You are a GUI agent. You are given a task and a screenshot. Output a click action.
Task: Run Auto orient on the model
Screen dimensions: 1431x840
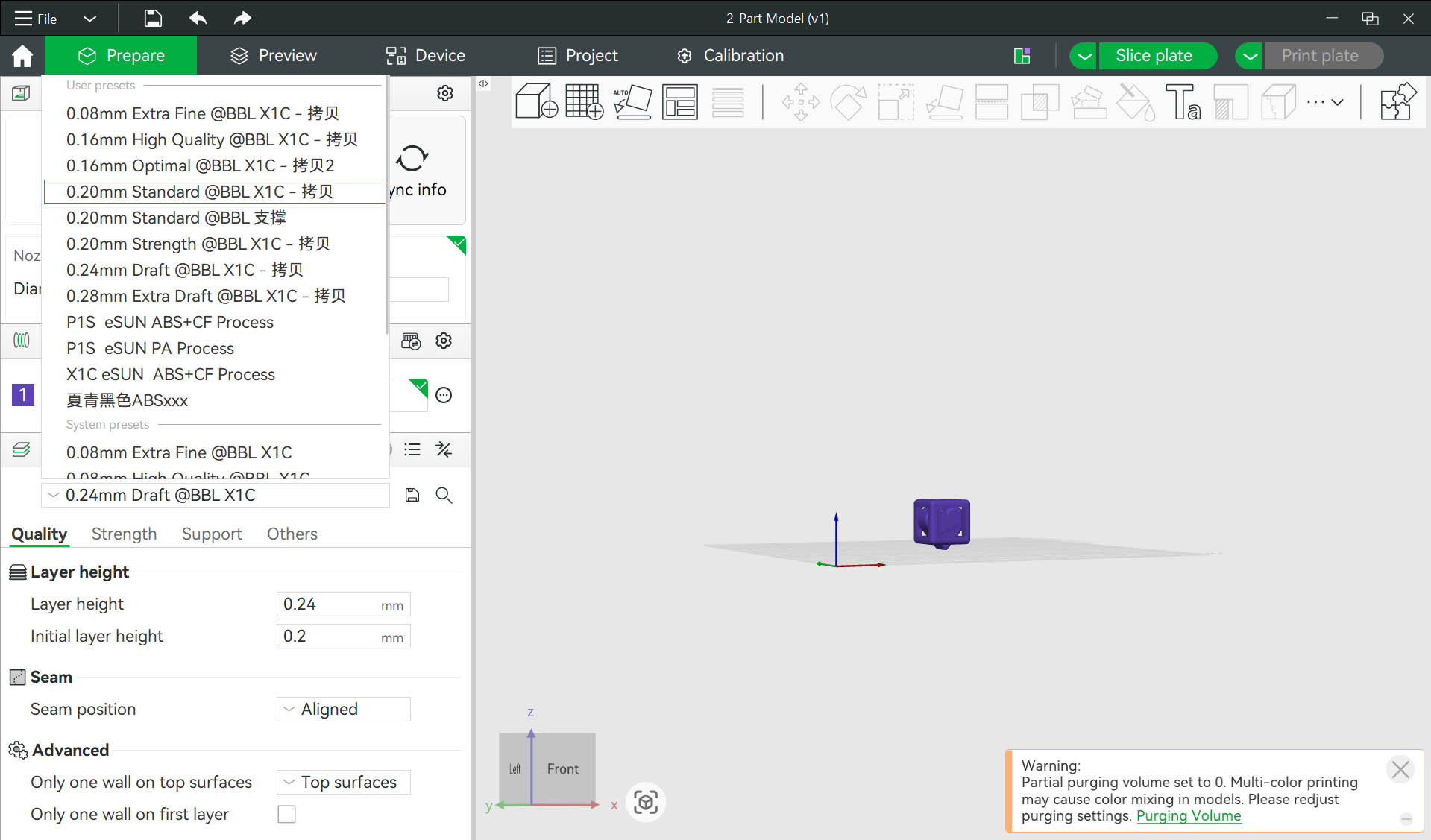[632, 101]
